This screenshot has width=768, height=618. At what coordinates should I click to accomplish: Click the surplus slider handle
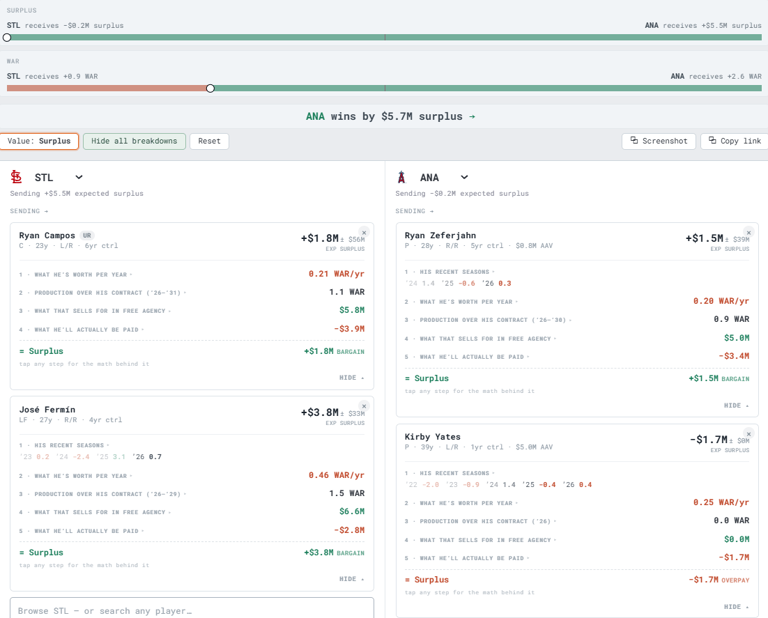(7, 37)
